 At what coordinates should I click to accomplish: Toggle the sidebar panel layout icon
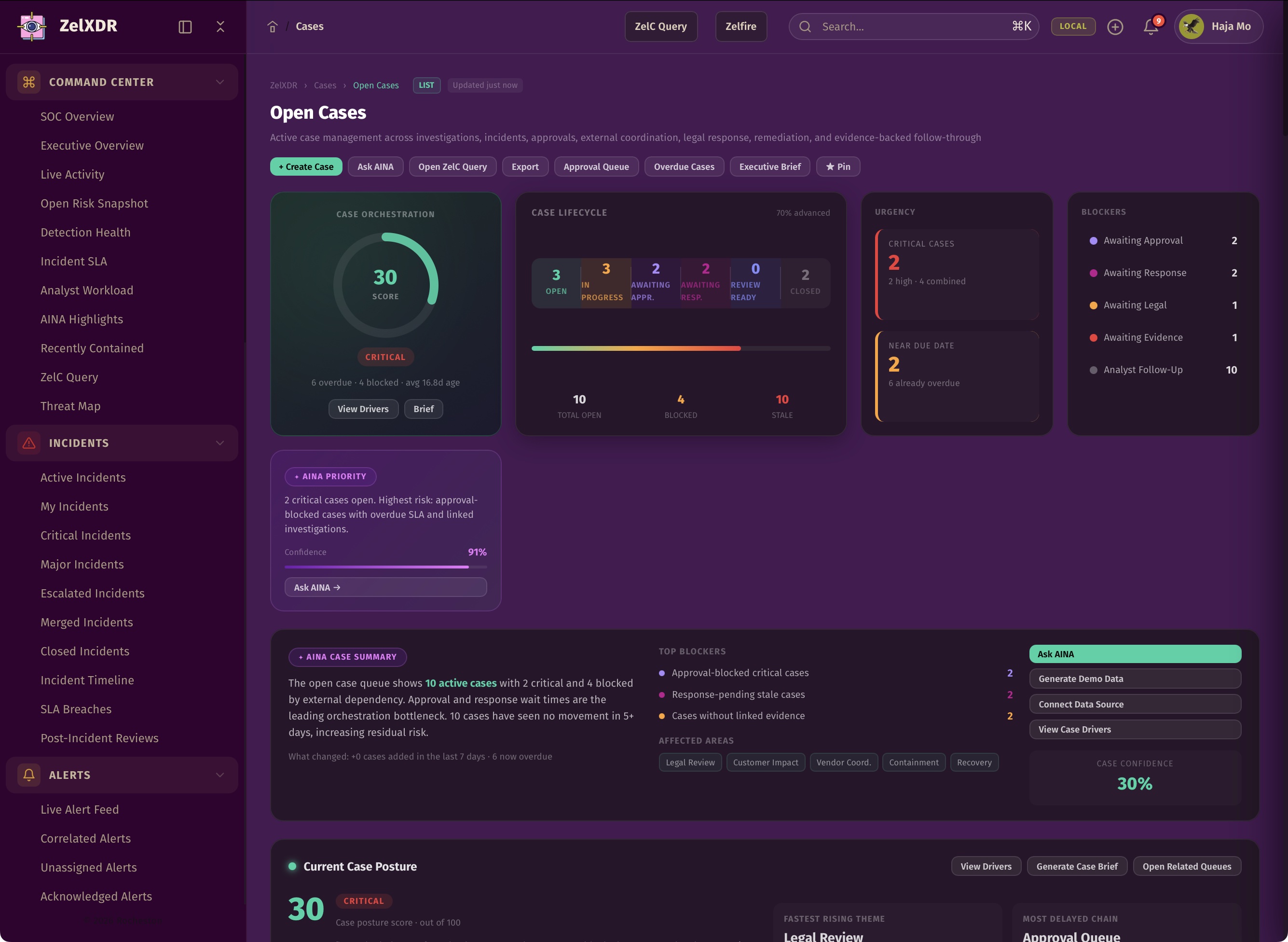(x=185, y=27)
